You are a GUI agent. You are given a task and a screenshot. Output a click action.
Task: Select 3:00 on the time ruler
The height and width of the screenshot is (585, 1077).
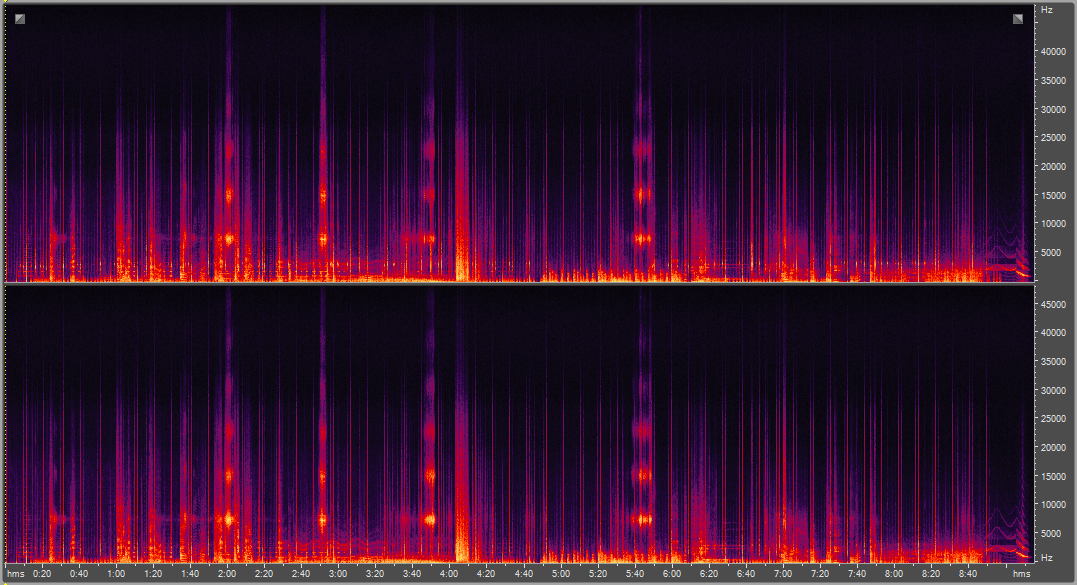(338, 574)
